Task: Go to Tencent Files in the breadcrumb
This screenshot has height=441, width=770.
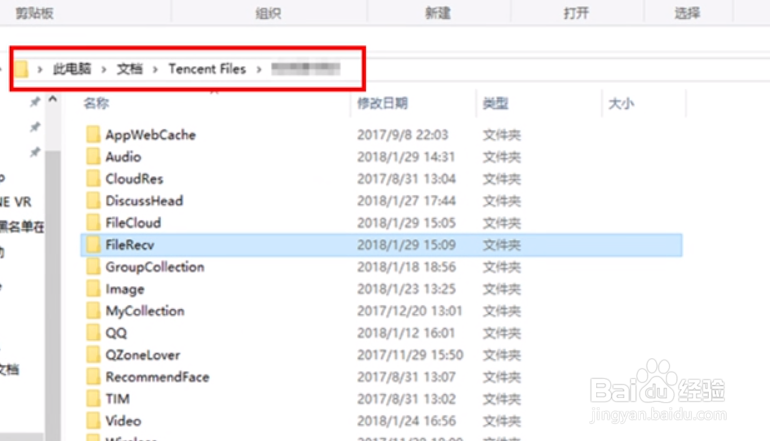Action: (x=207, y=69)
